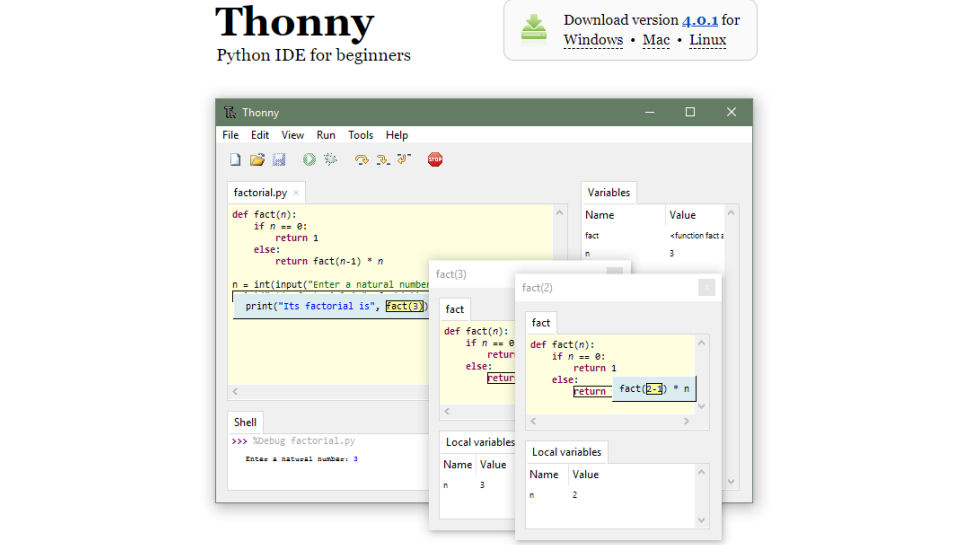Click the 'Thonny' page heading
The height and width of the screenshot is (545, 970).
pos(294,23)
